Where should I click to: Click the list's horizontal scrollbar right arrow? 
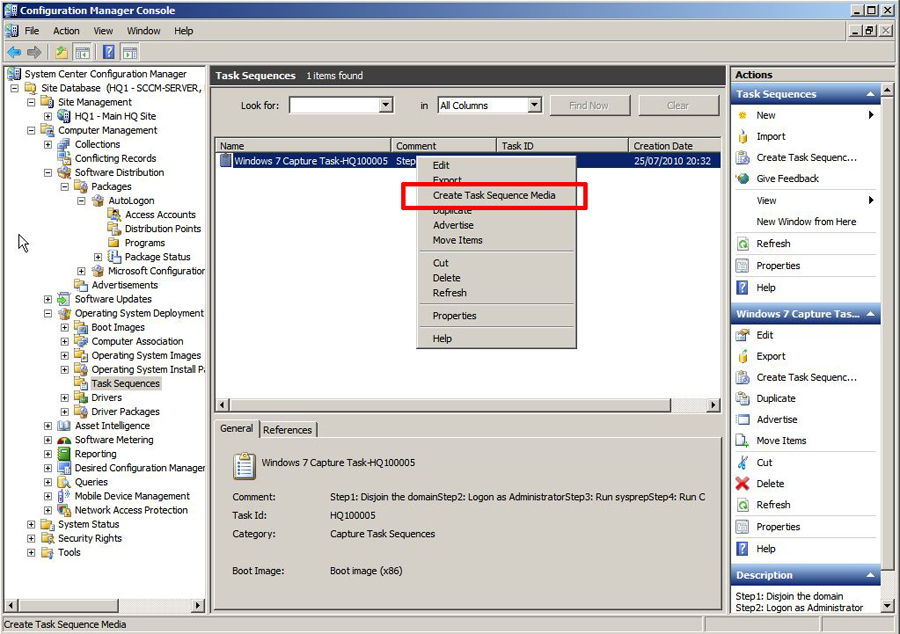click(x=713, y=405)
